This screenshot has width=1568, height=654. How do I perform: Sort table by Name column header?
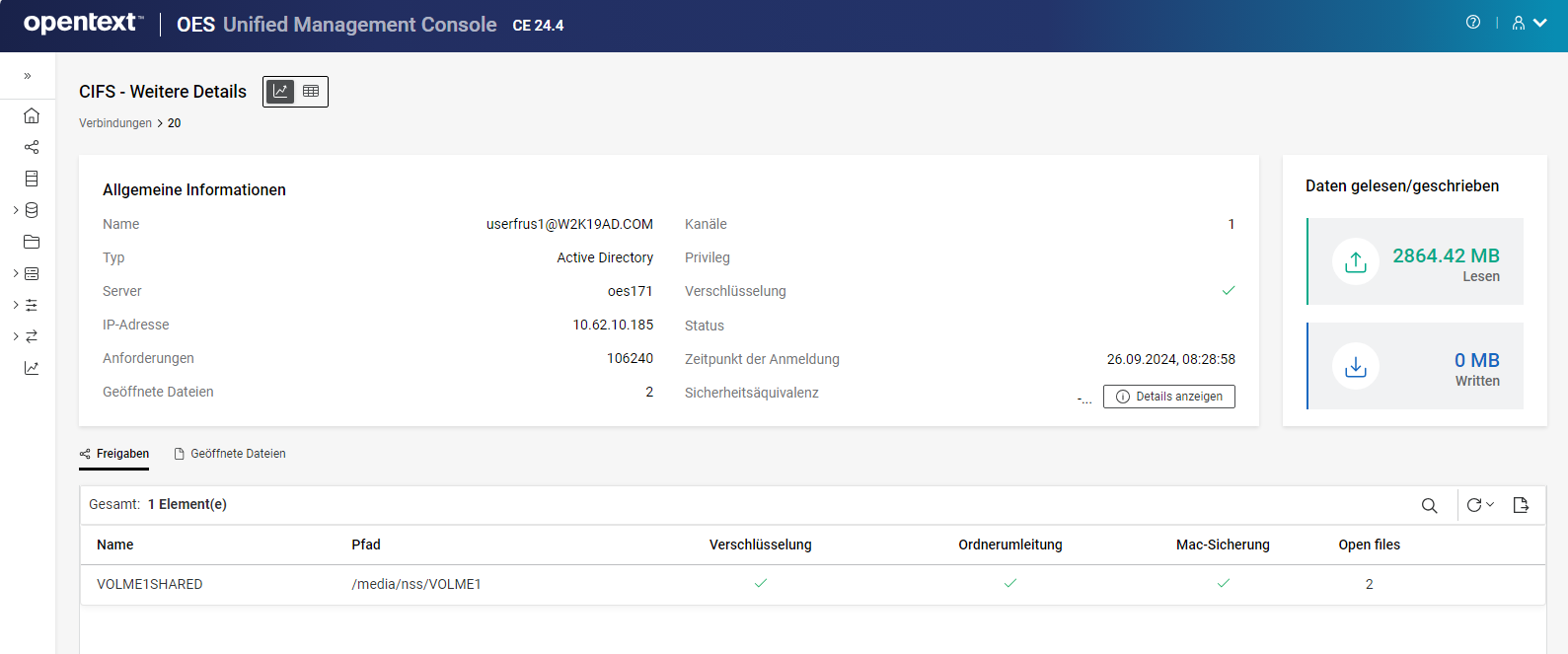[115, 545]
